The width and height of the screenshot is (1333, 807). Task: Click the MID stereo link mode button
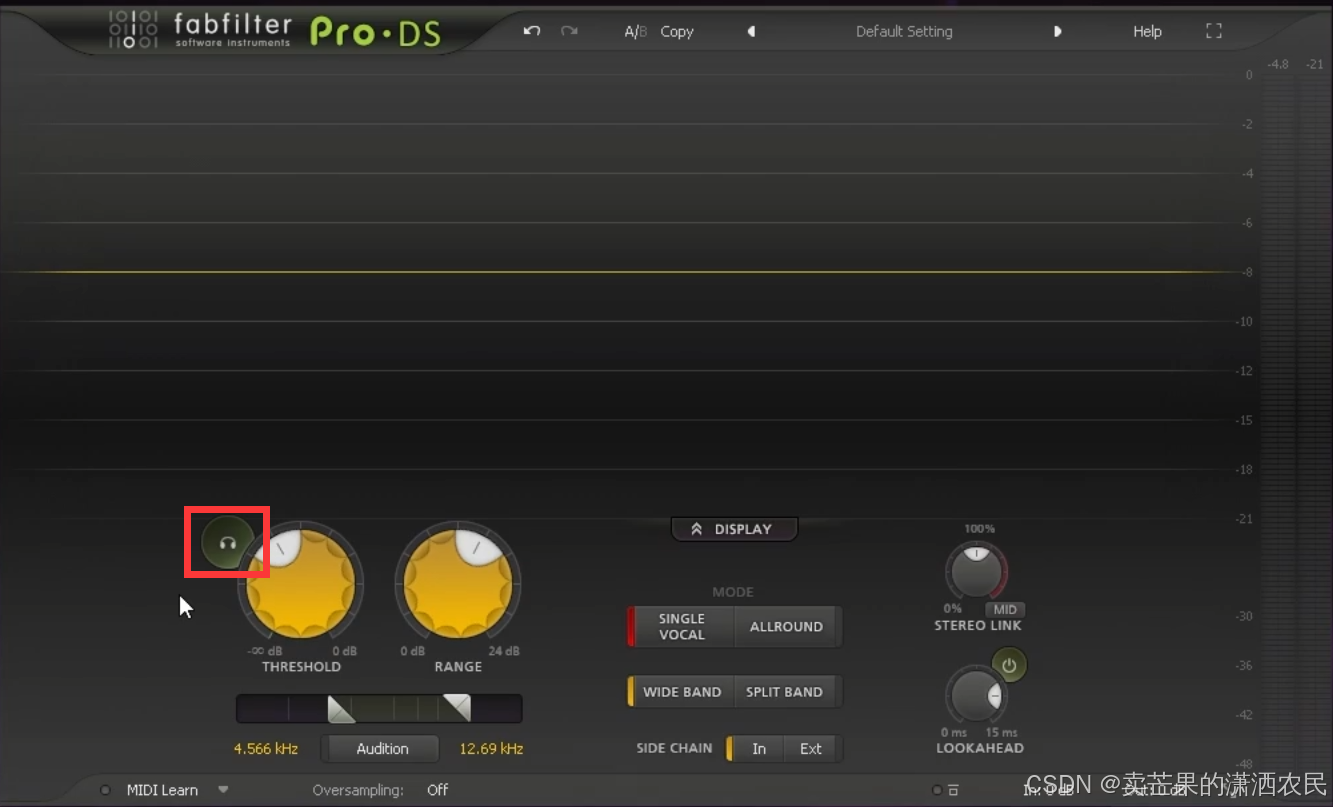click(x=1005, y=610)
